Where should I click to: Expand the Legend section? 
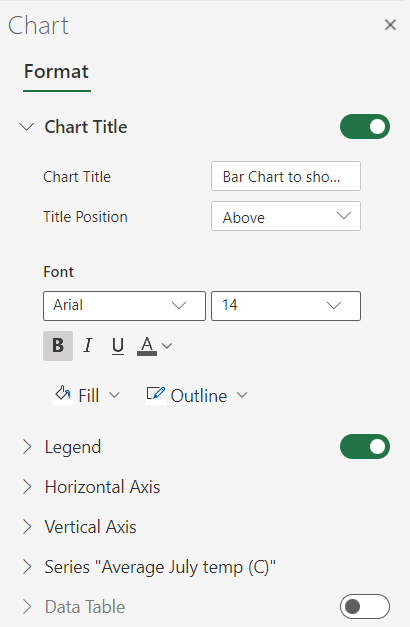click(27, 447)
